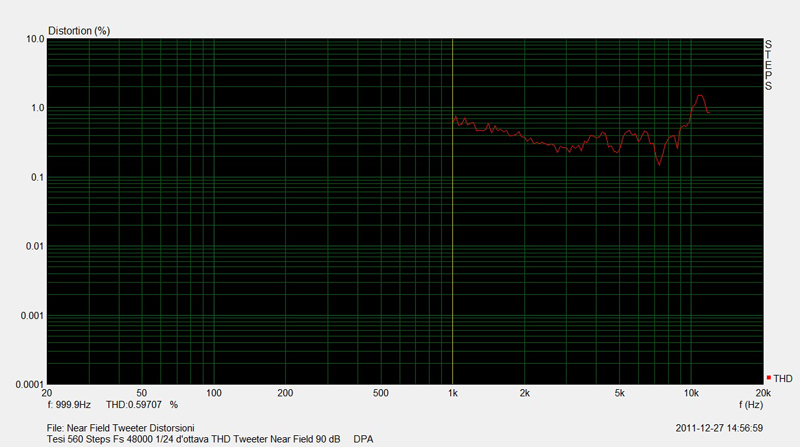The width and height of the screenshot is (800, 447).
Task: Click the 1.0 y-axis tick label
Action: tap(38, 108)
